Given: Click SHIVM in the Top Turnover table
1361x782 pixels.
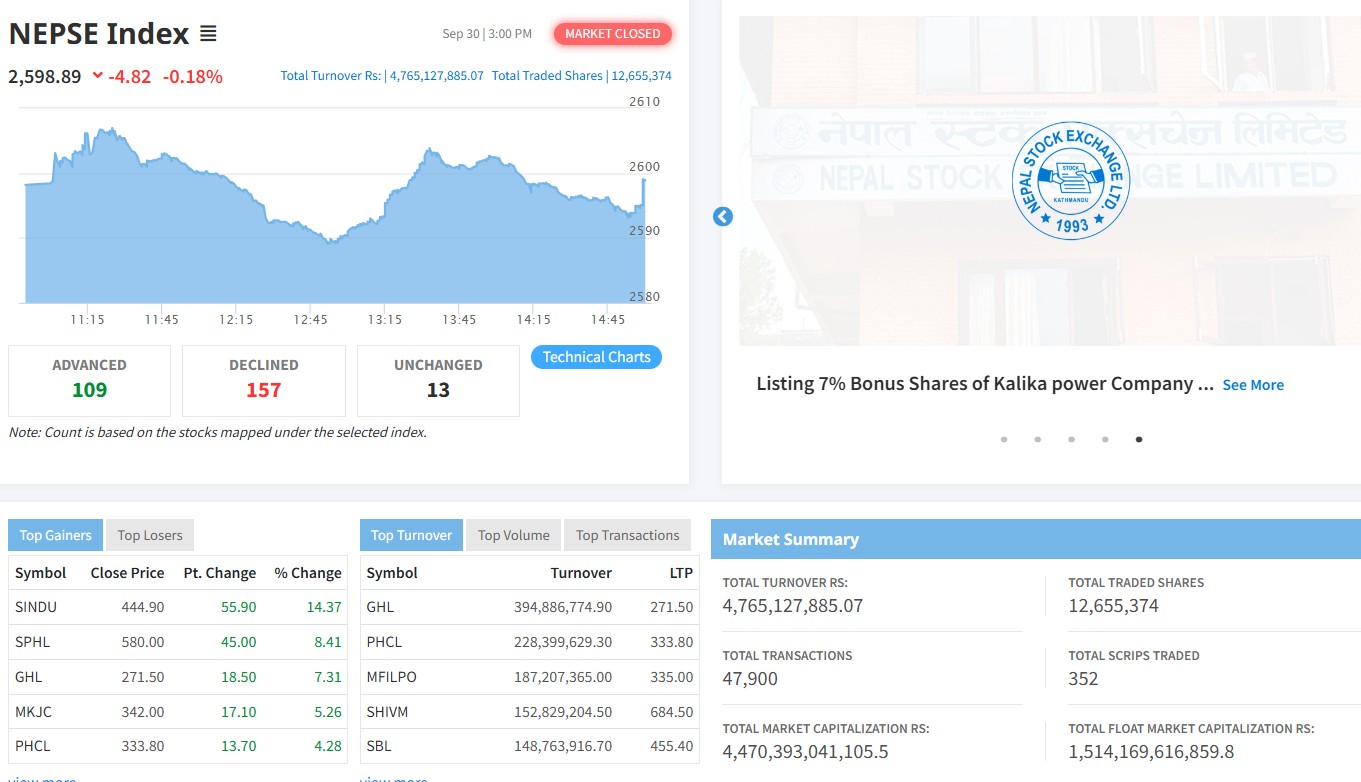Looking at the screenshot, I should (388, 712).
